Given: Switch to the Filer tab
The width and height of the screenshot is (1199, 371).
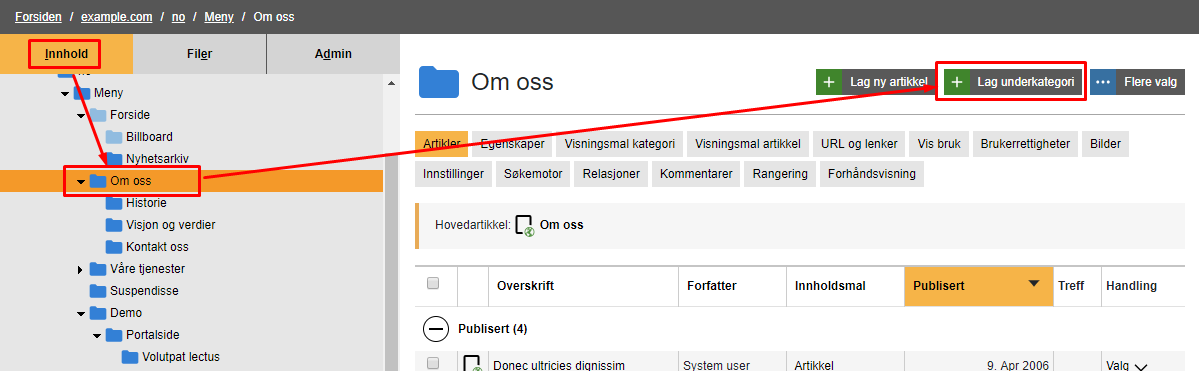Looking at the screenshot, I should (200, 54).
